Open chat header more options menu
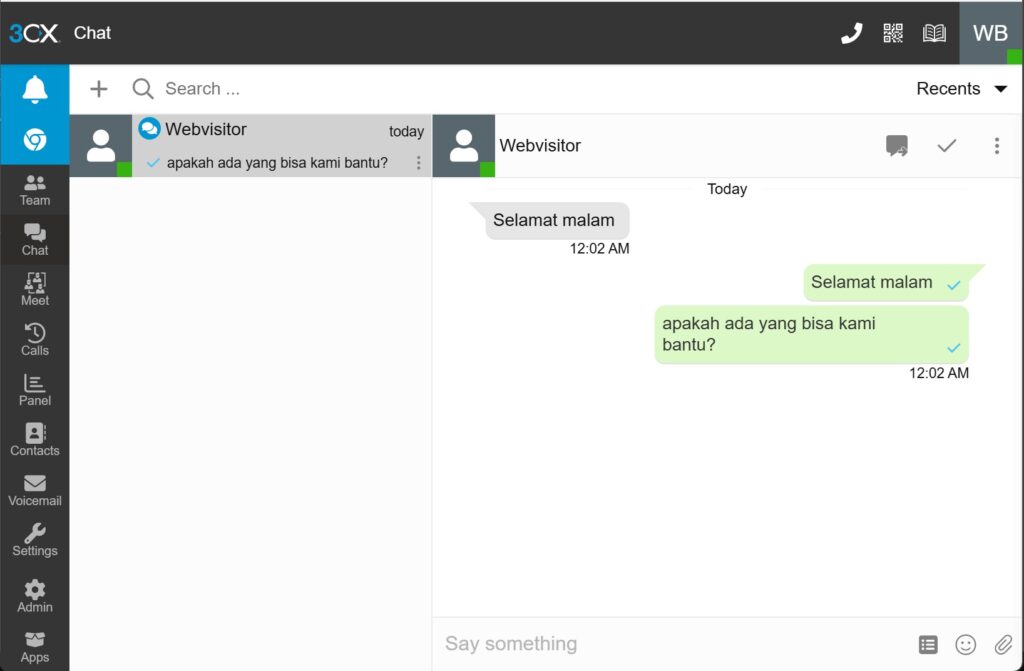The image size is (1024, 671). [x=997, y=146]
